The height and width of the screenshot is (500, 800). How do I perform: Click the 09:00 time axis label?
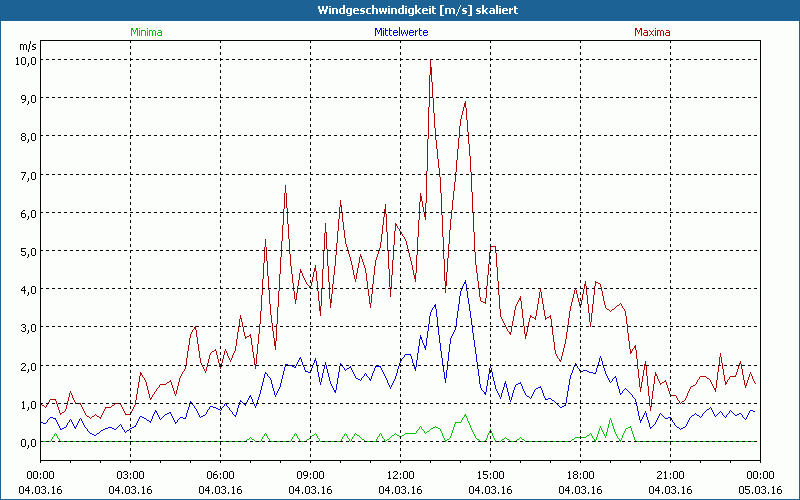click(x=310, y=476)
